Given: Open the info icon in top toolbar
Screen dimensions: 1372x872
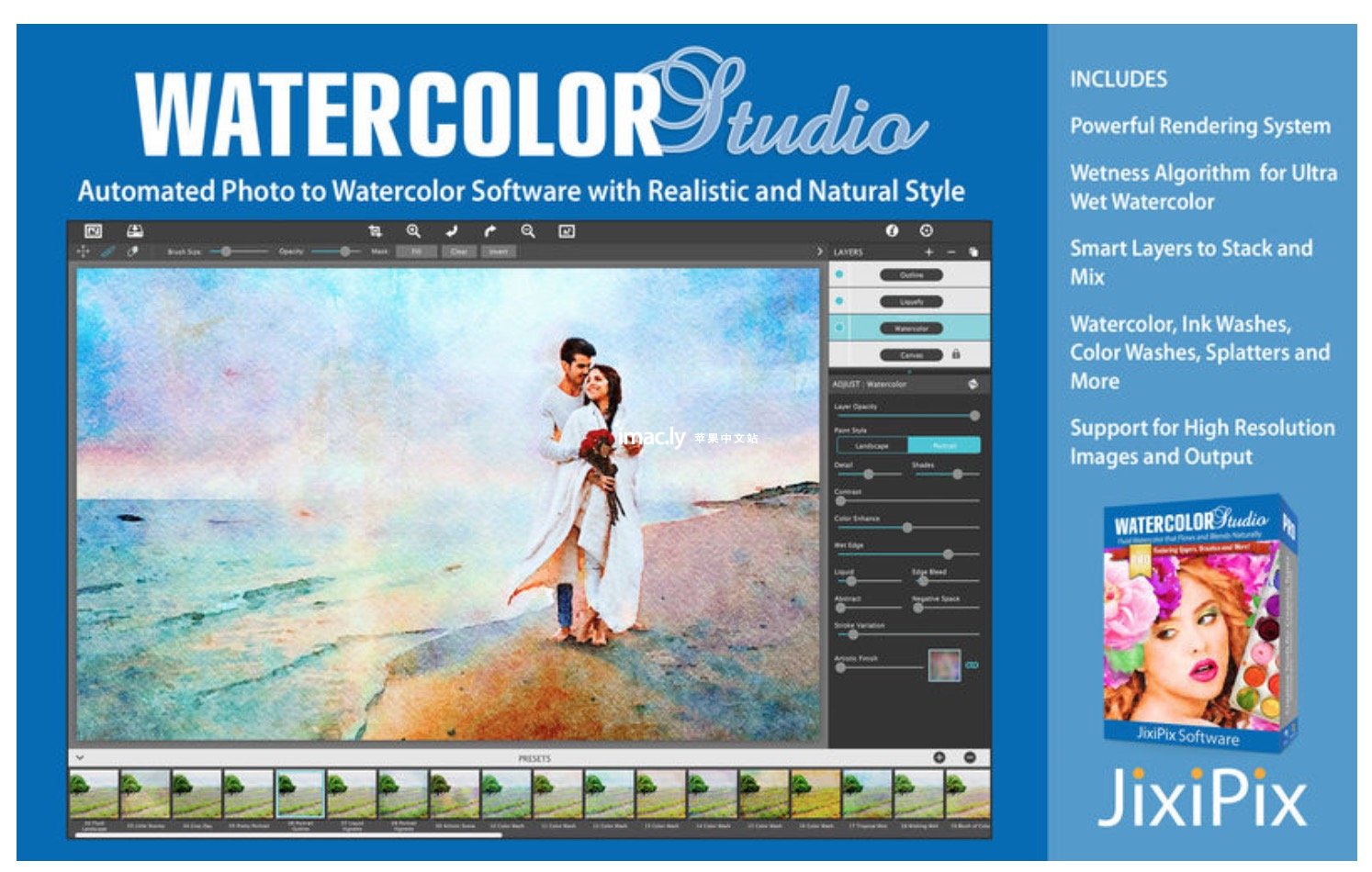Looking at the screenshot, I should (x=892, y=230).
